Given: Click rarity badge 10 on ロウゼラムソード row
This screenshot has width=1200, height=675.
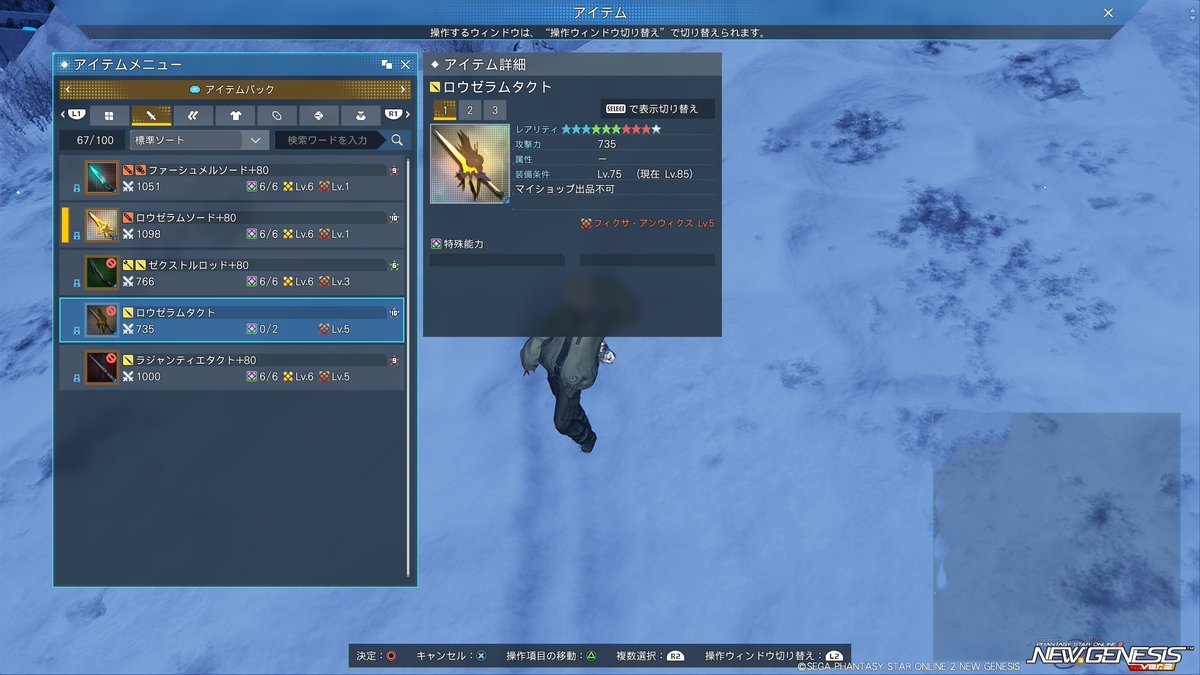Looking at the screenshot, I should tap(394, 218).
